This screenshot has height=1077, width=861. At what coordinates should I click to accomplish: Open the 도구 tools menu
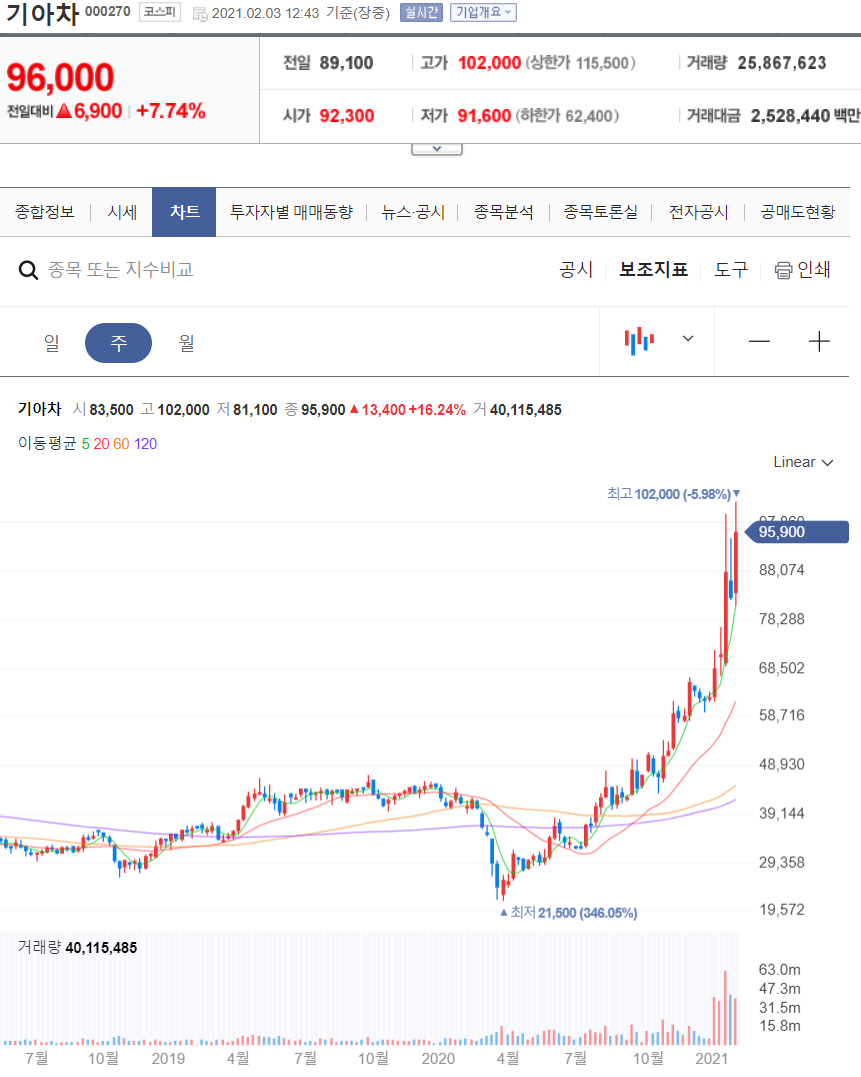(731, 269)
